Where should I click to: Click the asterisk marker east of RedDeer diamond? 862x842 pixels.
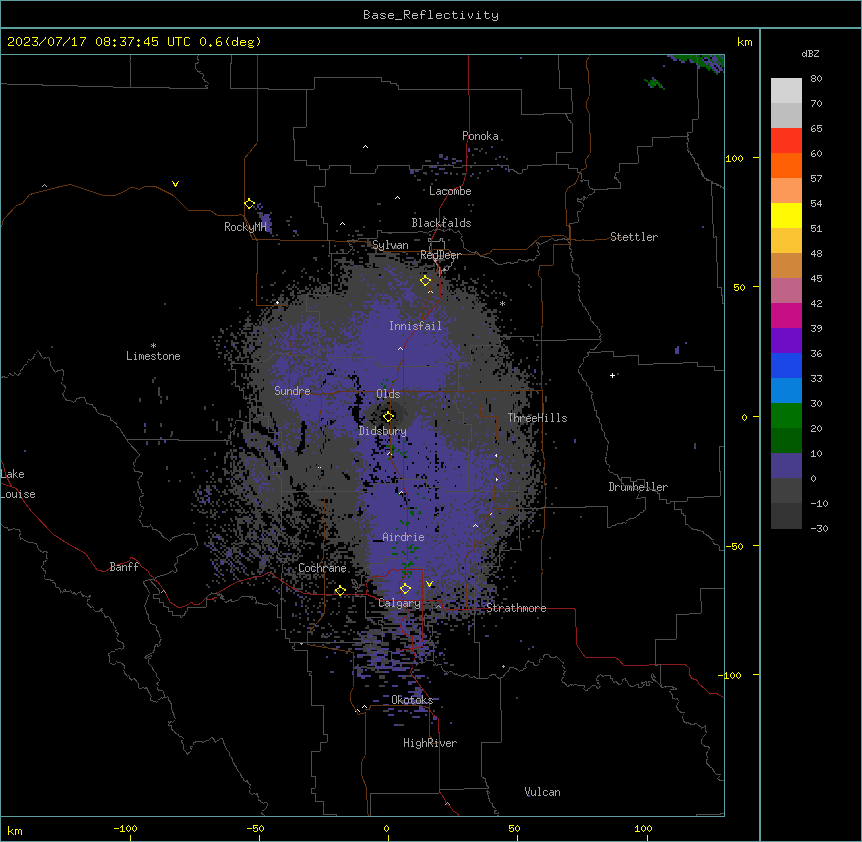(502, 303)
